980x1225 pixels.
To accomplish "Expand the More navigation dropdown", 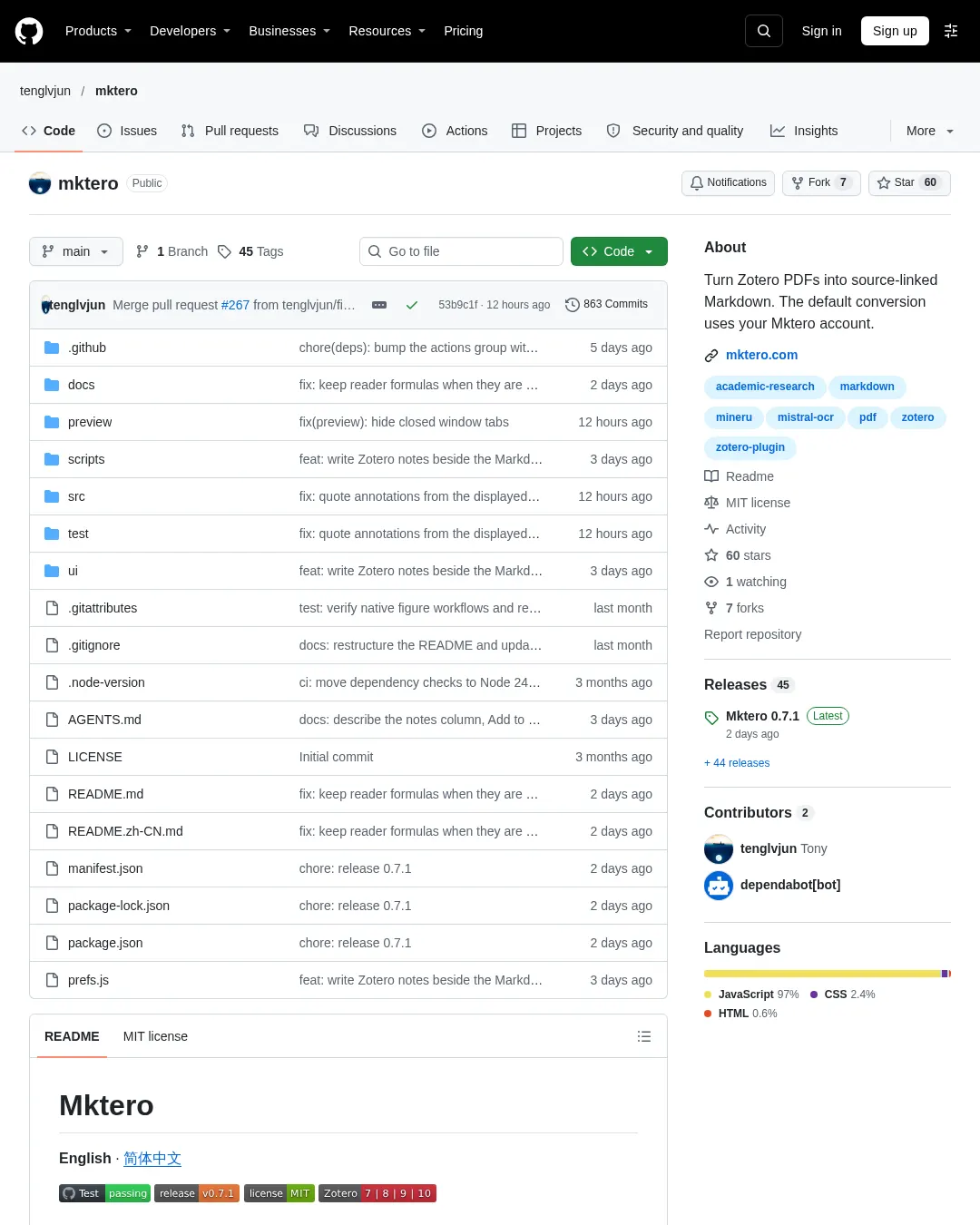I will tap(929, 131).
